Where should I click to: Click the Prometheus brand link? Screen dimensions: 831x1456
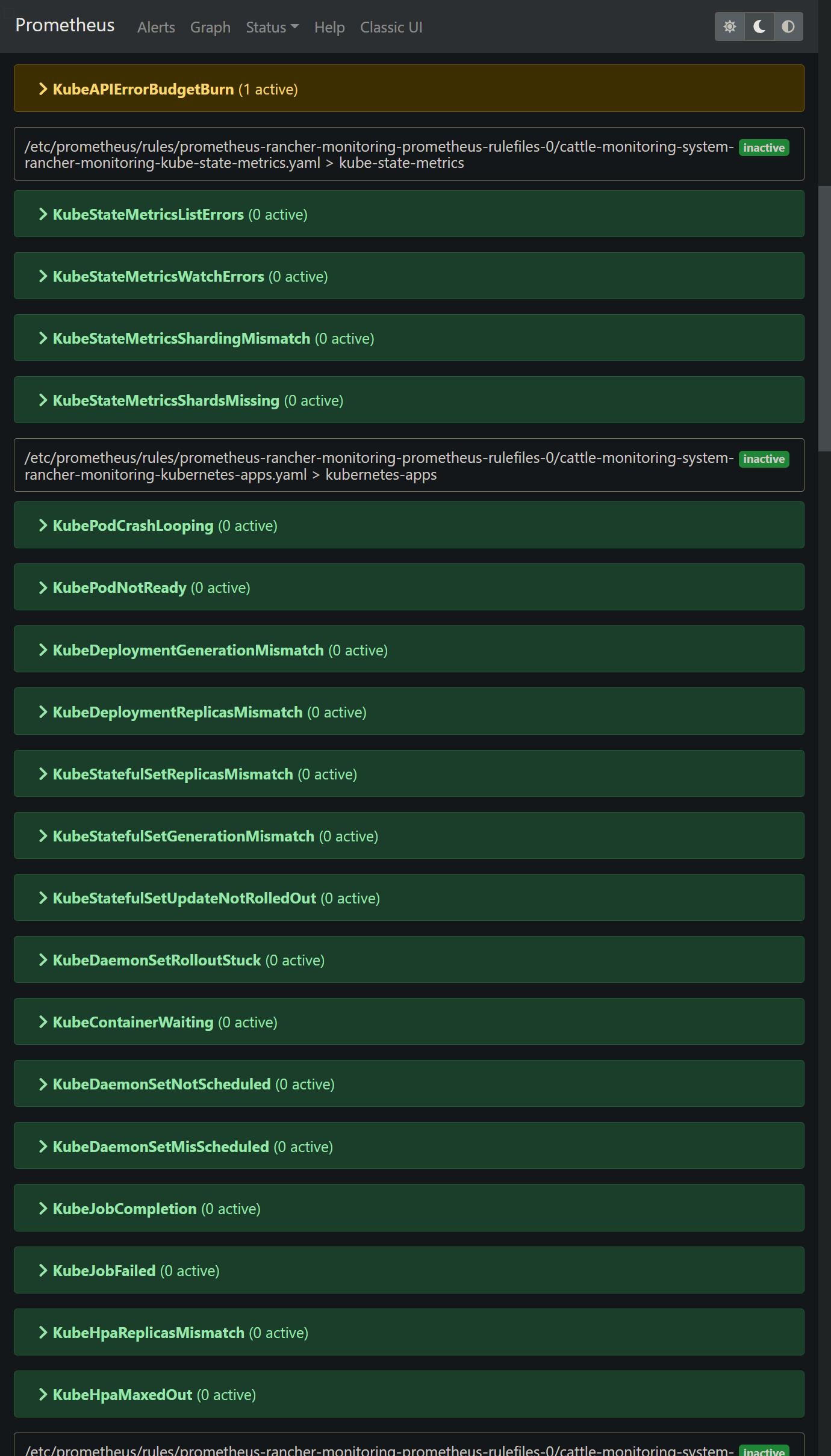[65, 25]
